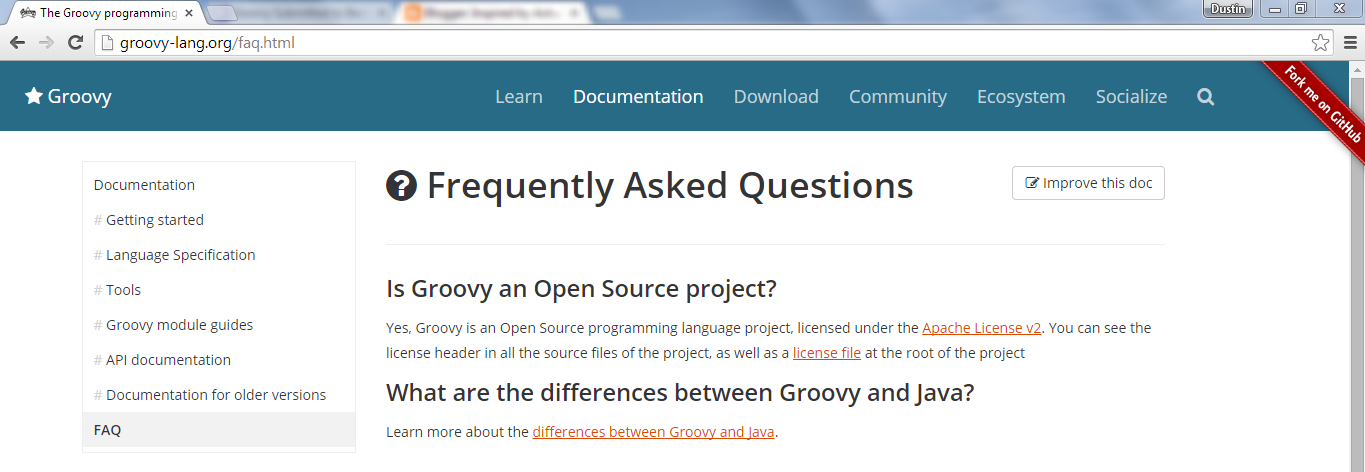Viewport: 1365px width, 472px height.
Task: Bookmark this page with the star icon
Action: pos(1320,43)
